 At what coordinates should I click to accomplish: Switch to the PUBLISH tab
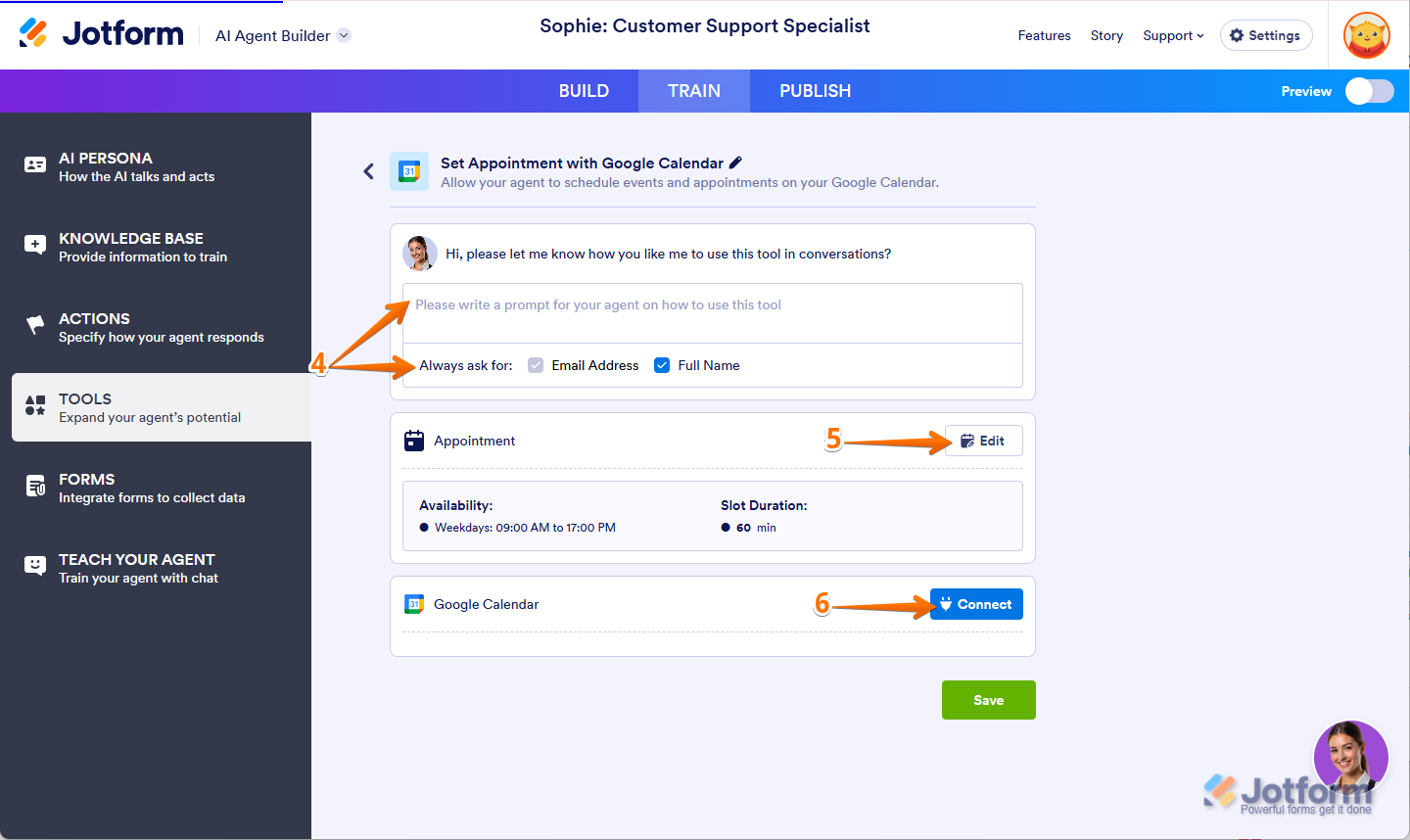815,91
